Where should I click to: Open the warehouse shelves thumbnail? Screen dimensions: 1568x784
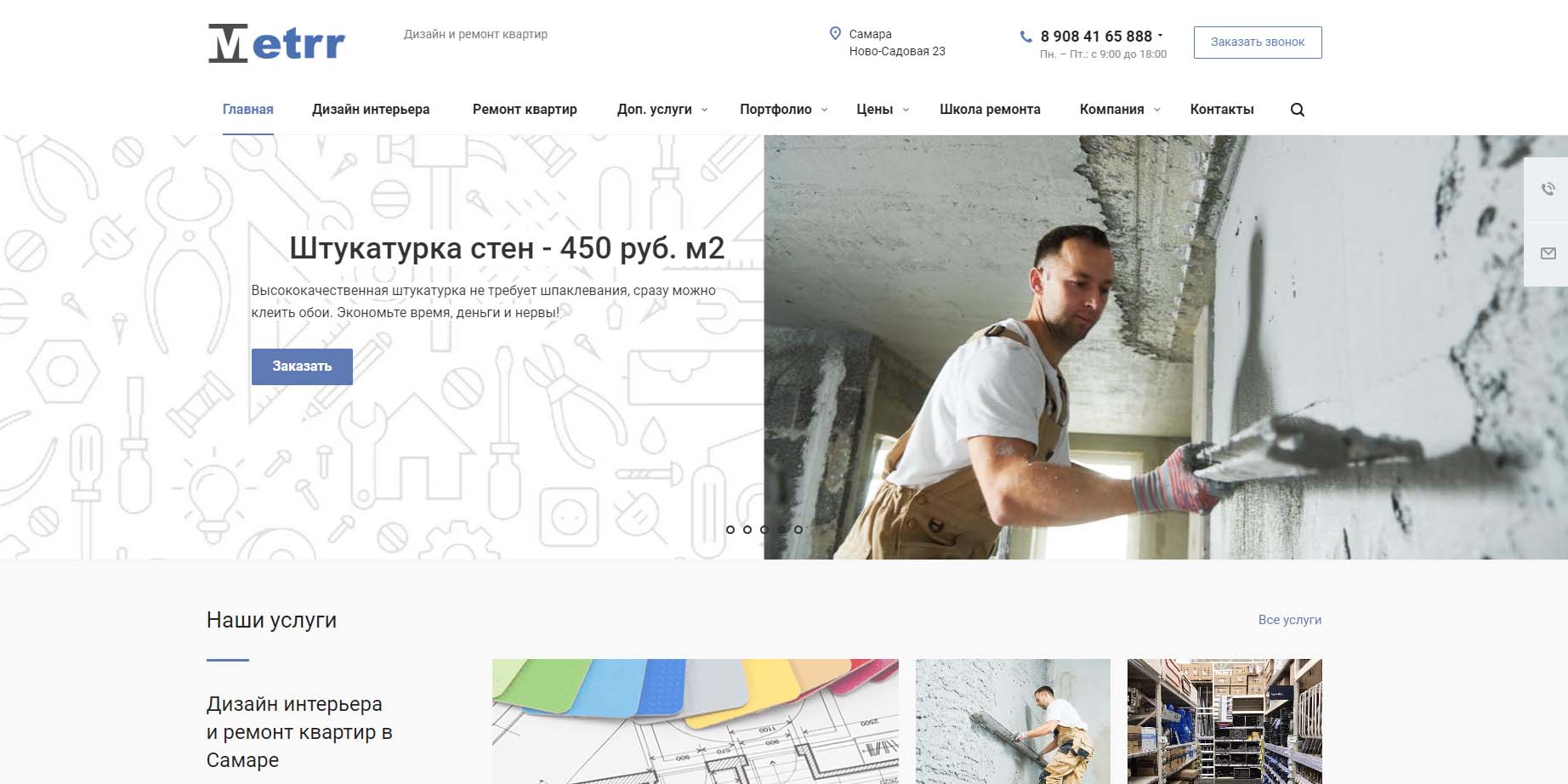tap(1224, 721)
